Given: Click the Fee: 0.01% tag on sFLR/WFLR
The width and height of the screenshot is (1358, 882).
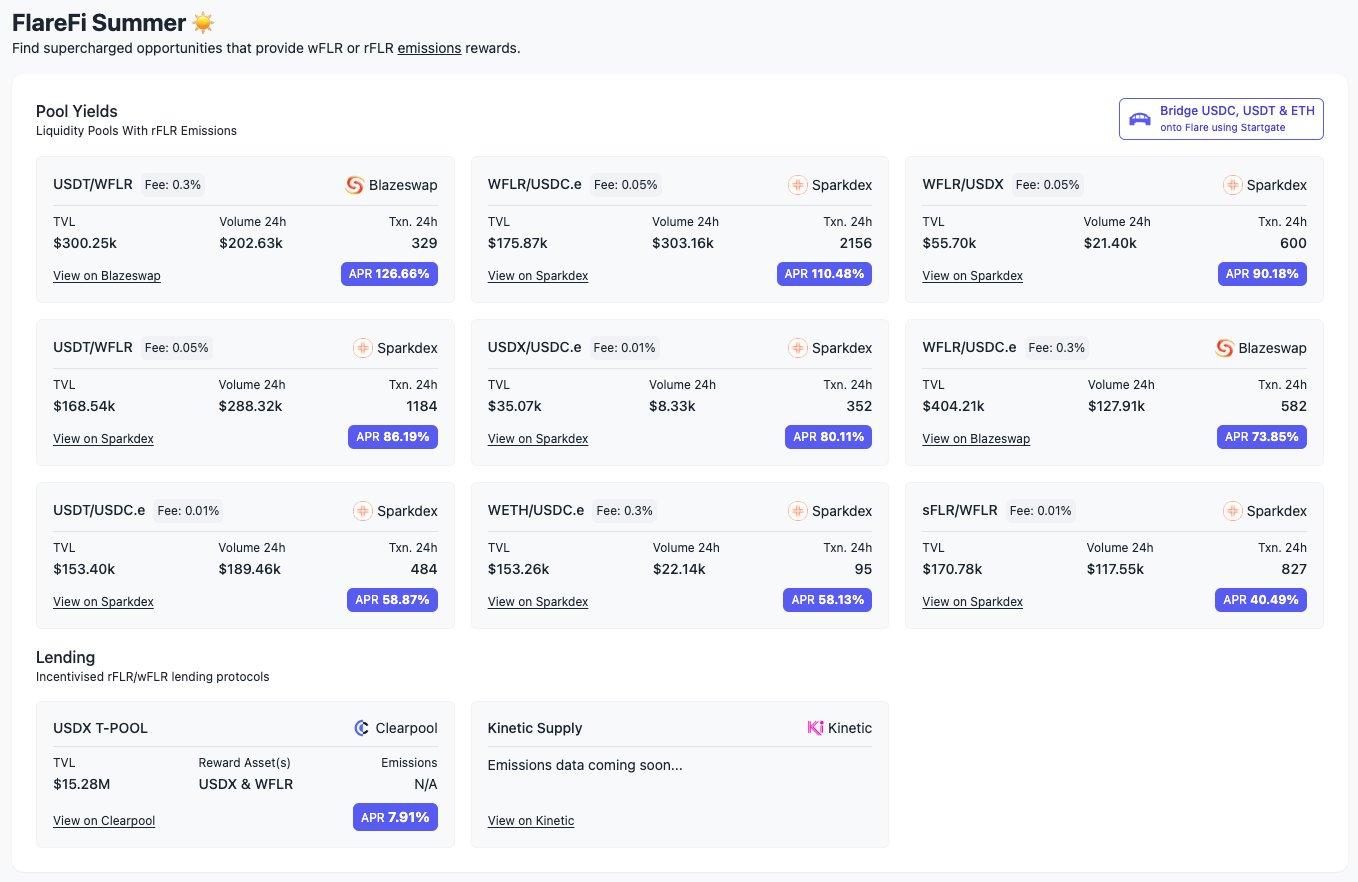Looking at the screenshot, I should (x=1041, y=511).
